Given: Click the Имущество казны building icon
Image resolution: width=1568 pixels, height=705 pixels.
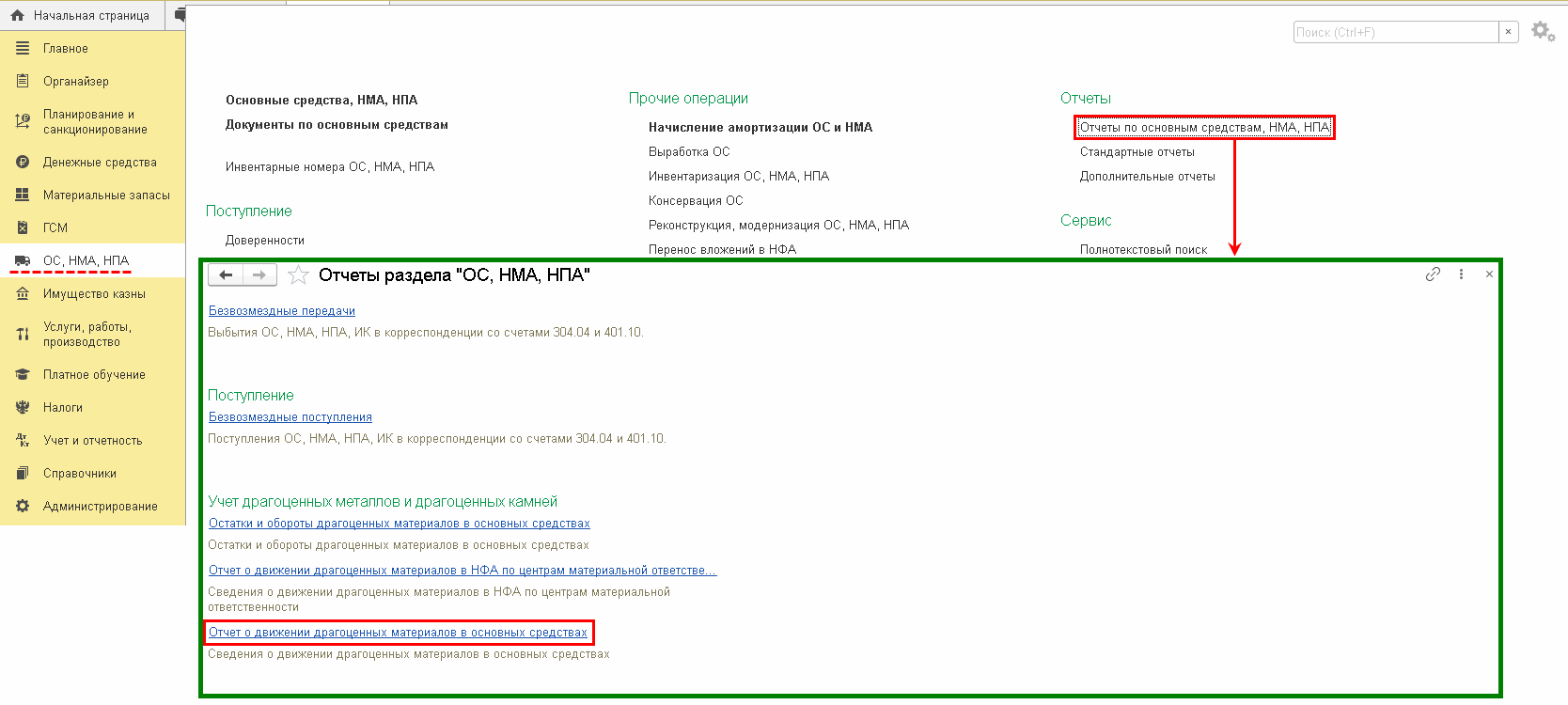Looking at the screenshot, I should pyautogui.click(x=23, y=293).
